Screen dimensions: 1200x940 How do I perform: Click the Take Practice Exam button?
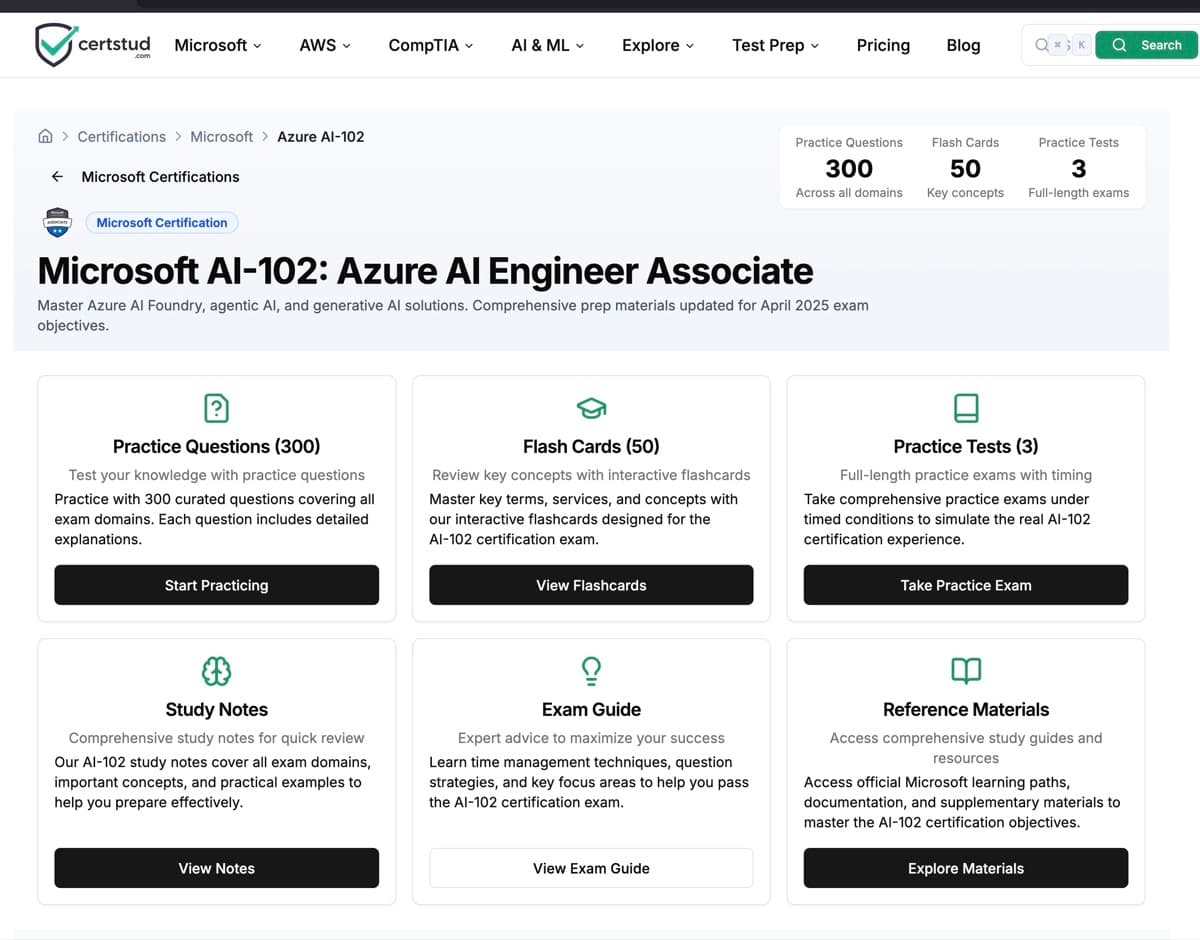[965, 585]
